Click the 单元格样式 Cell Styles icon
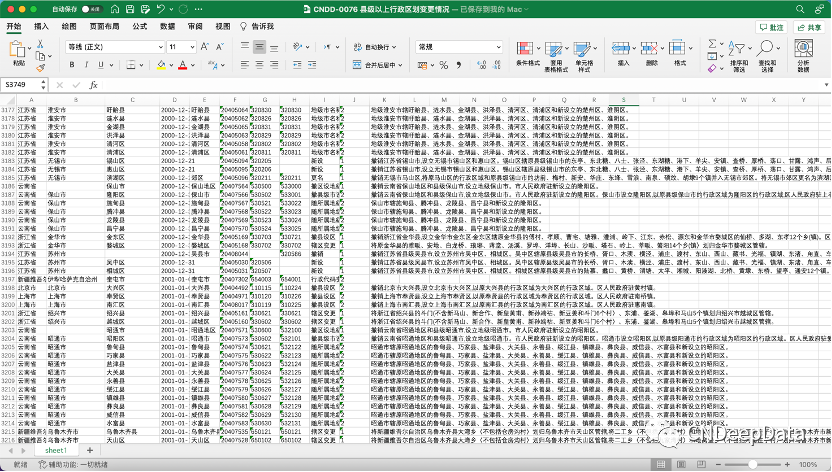Image resolution: width=832 pixels, height=472 pixels. [x=582, y=50]
